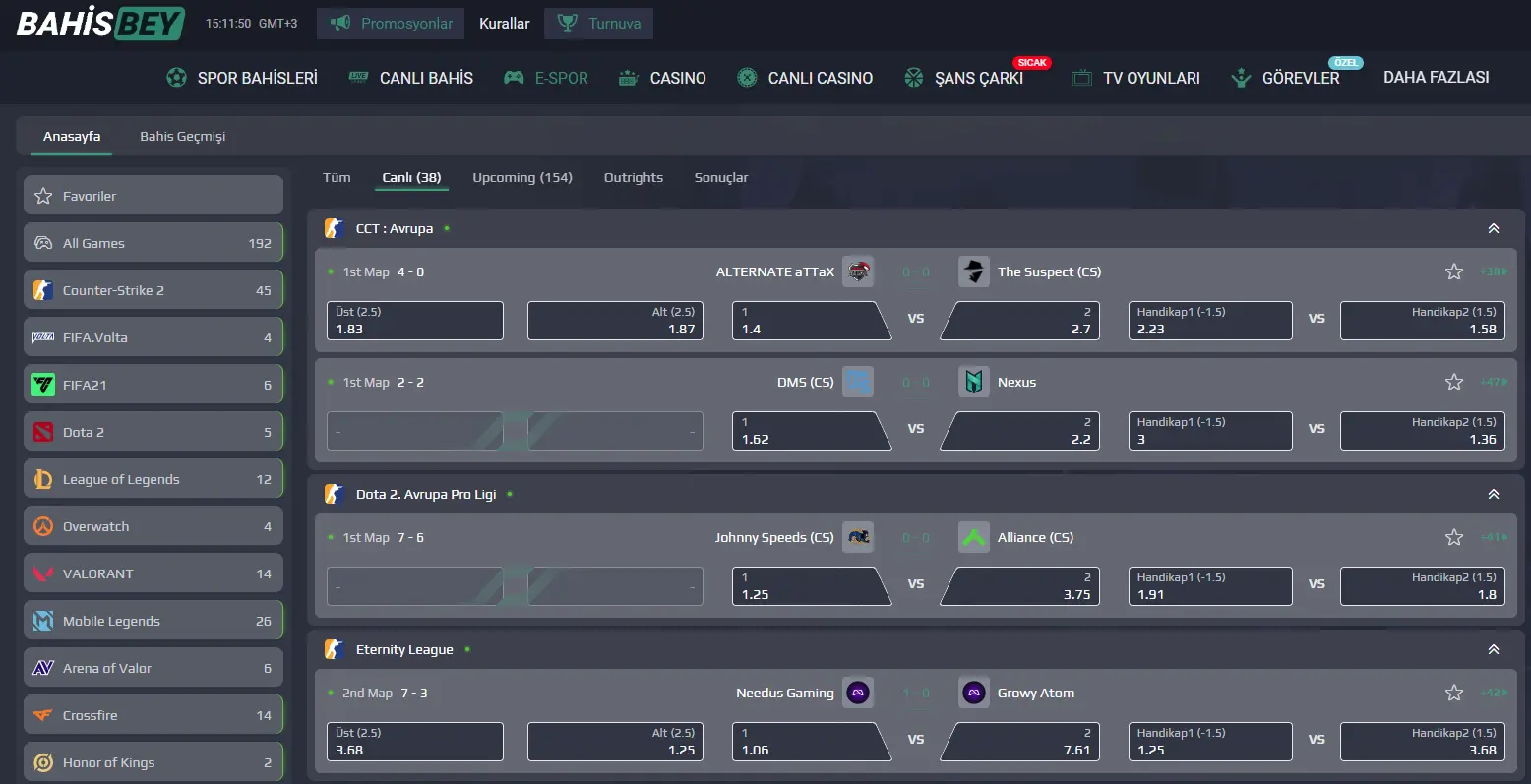Open Sonuçlar results tab
Image resolution: width=1531 pixels, height=784 pixels.
[721, 177]
